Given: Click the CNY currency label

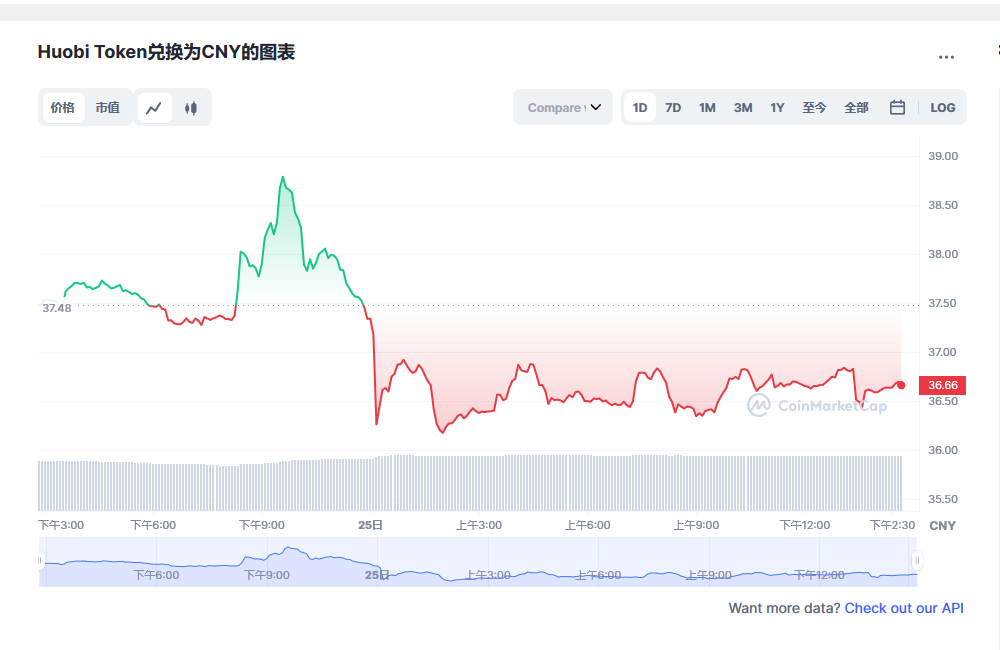Looking at the screenshot, I should click(943, 526).
